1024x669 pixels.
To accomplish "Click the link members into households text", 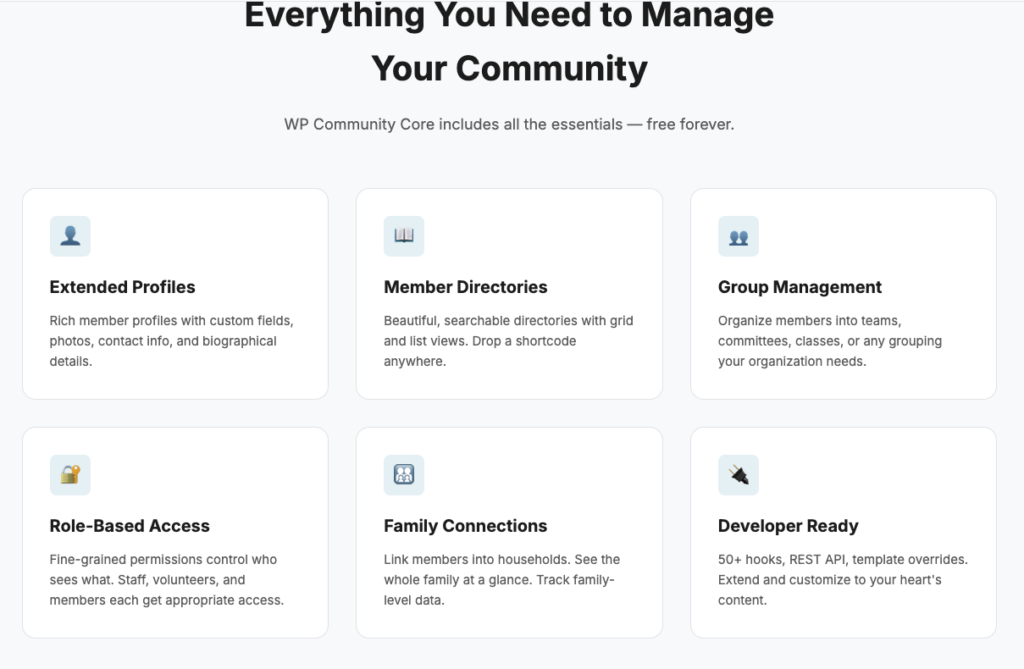I will coord(501,580).
